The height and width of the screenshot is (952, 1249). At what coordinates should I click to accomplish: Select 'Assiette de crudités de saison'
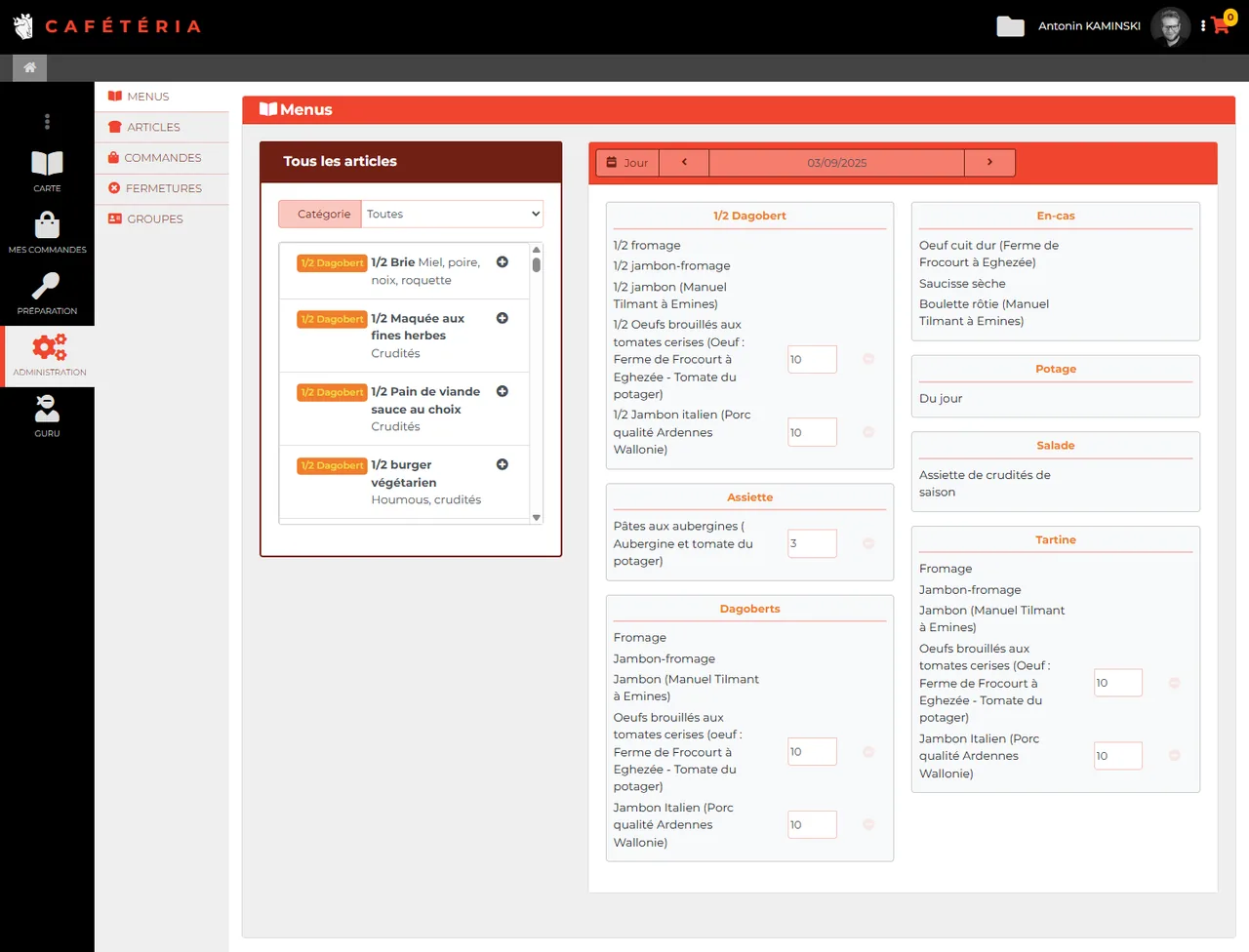coord(985,484)
